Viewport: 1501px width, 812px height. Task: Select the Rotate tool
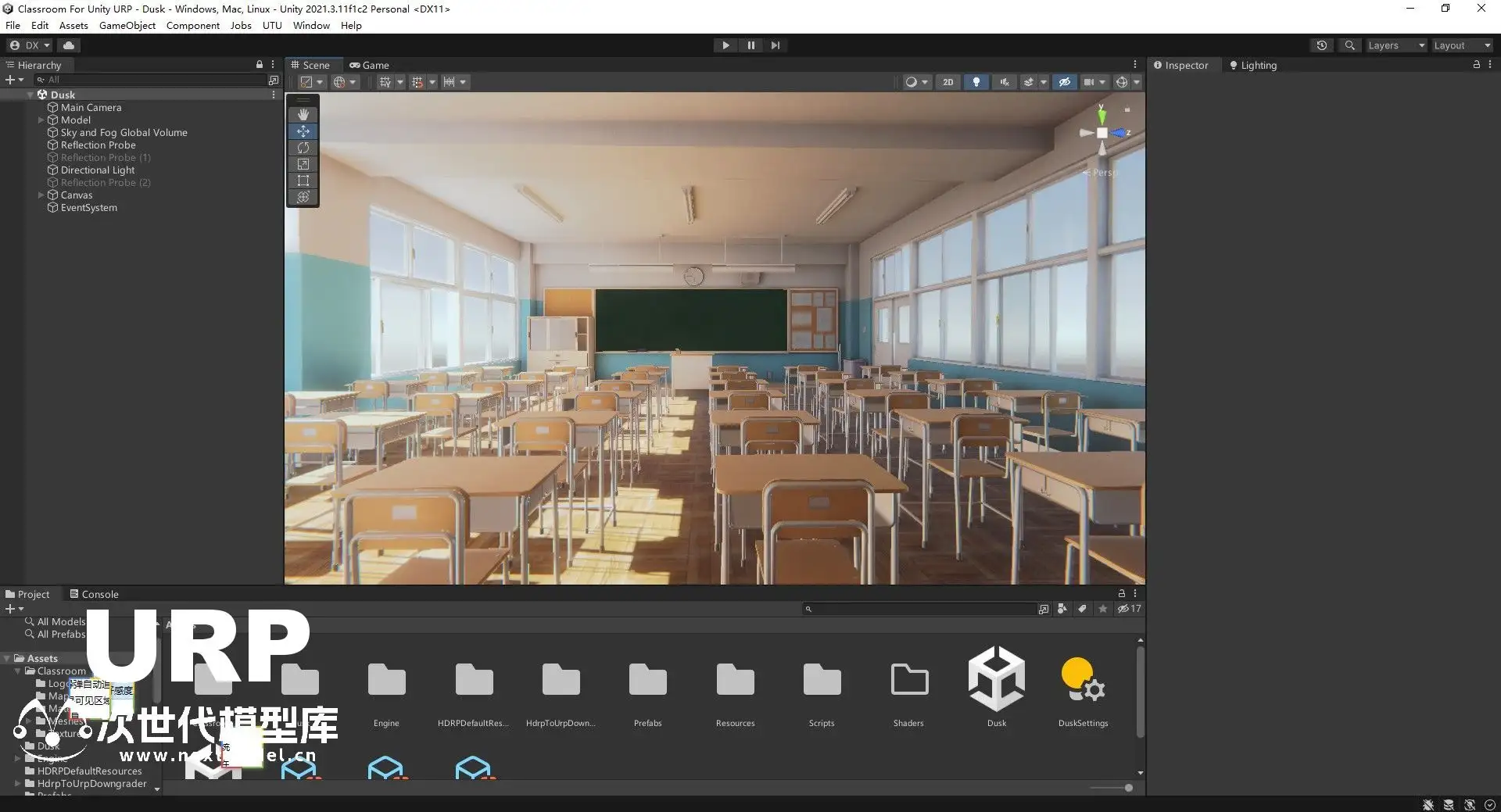[303, 148]
